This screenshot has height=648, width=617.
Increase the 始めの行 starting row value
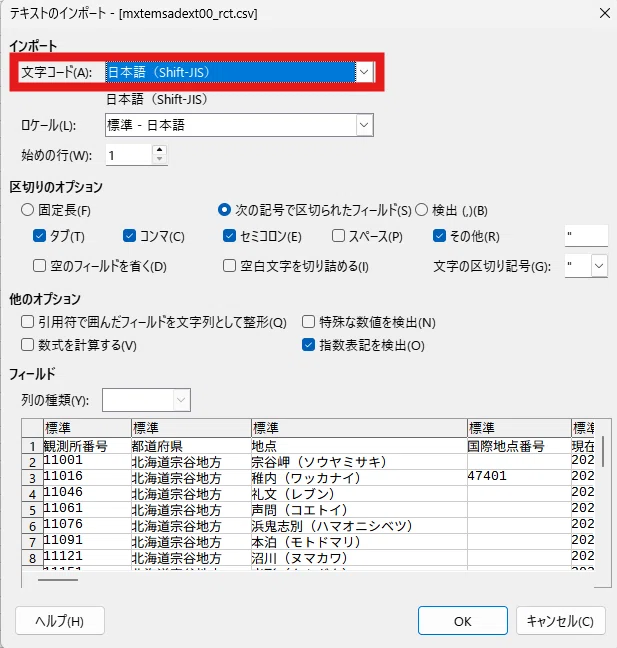pos(160,150)
